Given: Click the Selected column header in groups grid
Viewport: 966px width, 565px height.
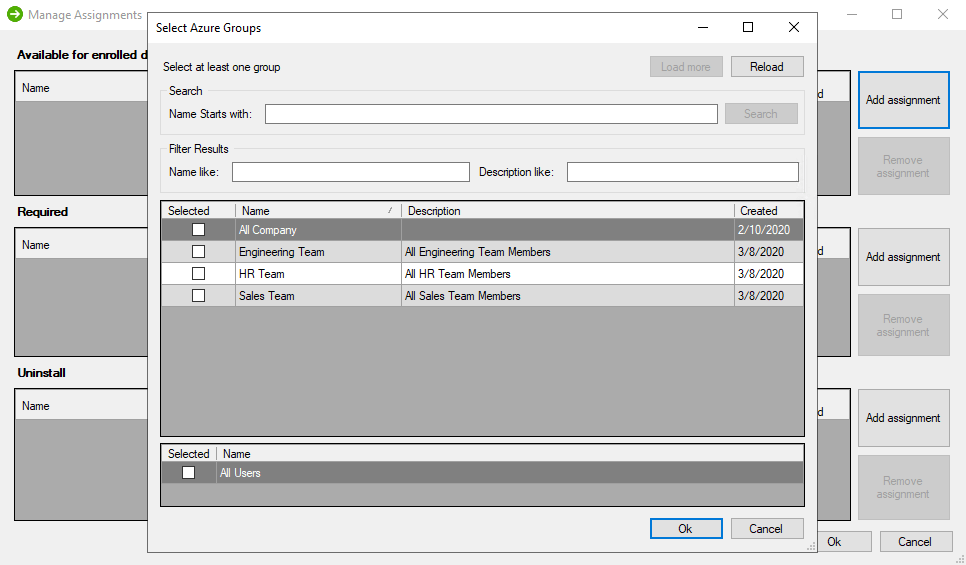Looking at the screenshot, I should tap(198, 211).
